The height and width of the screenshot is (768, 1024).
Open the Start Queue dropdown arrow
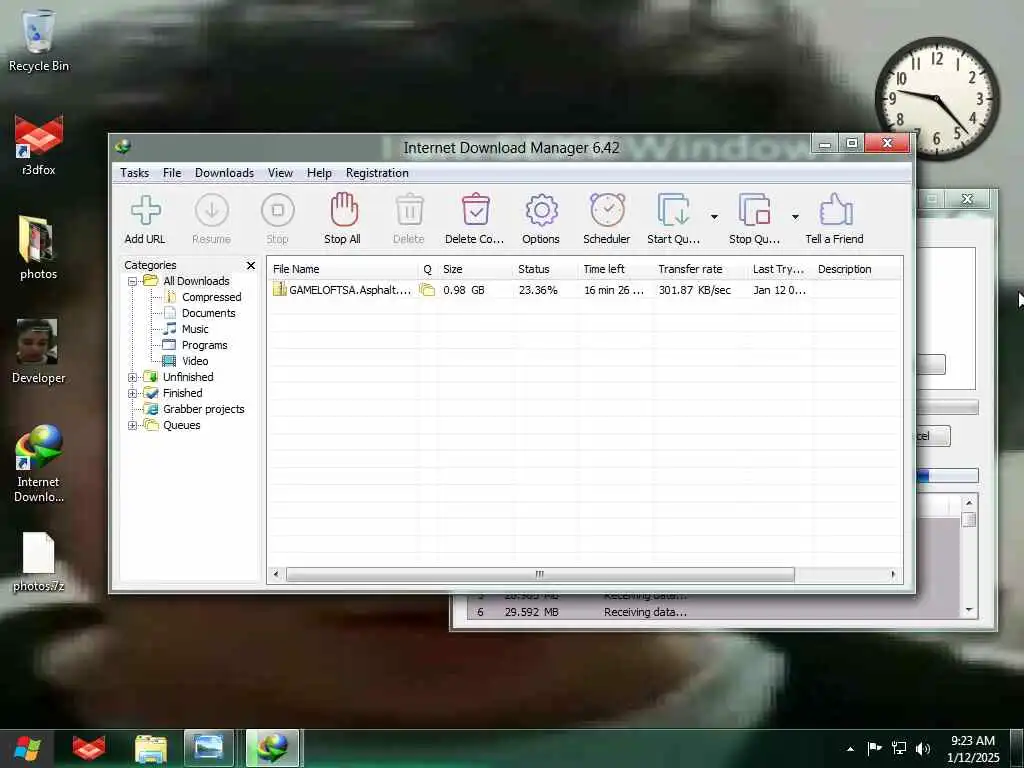(x=714, y=217)
